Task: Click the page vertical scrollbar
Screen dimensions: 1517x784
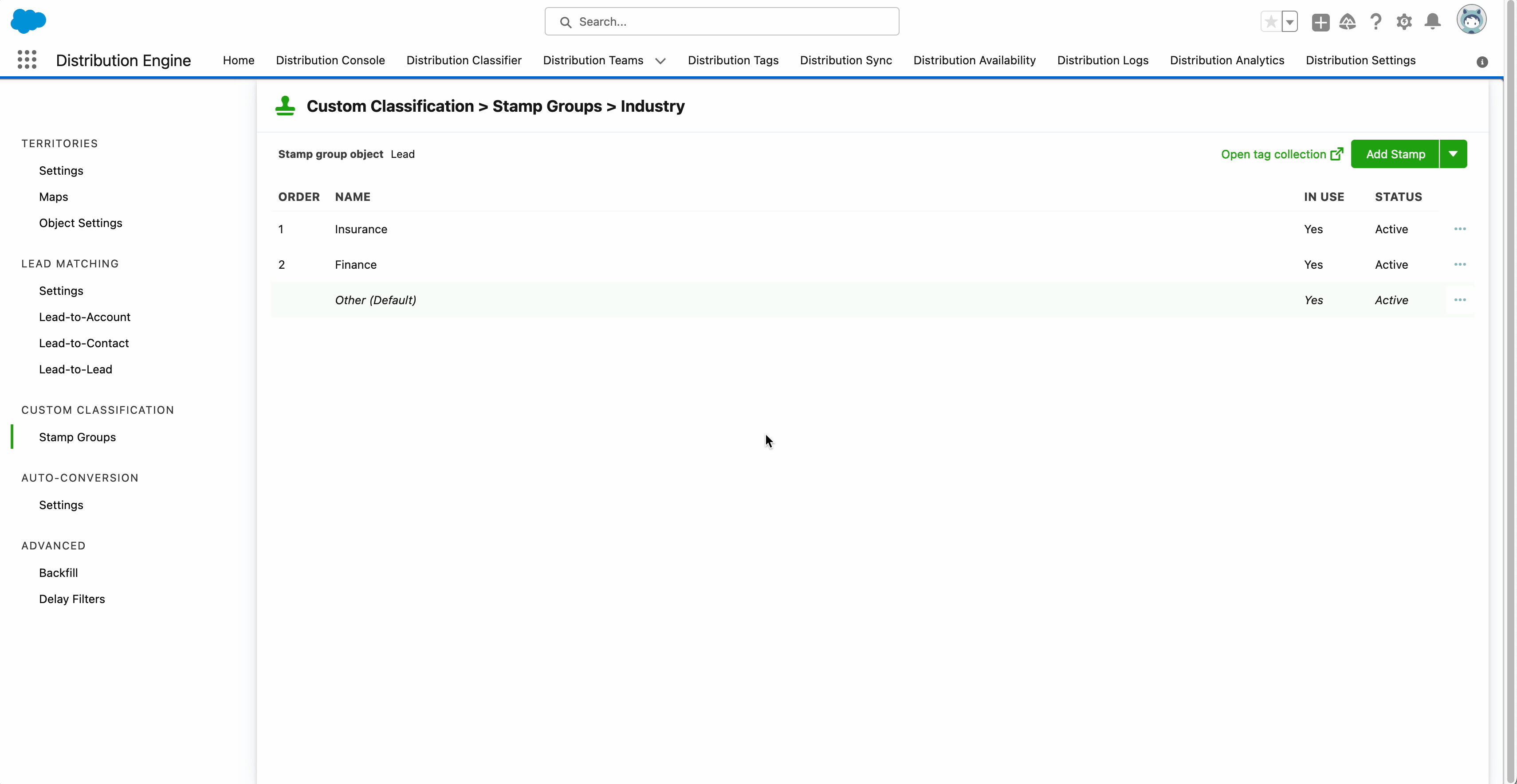Action: 1511,392
